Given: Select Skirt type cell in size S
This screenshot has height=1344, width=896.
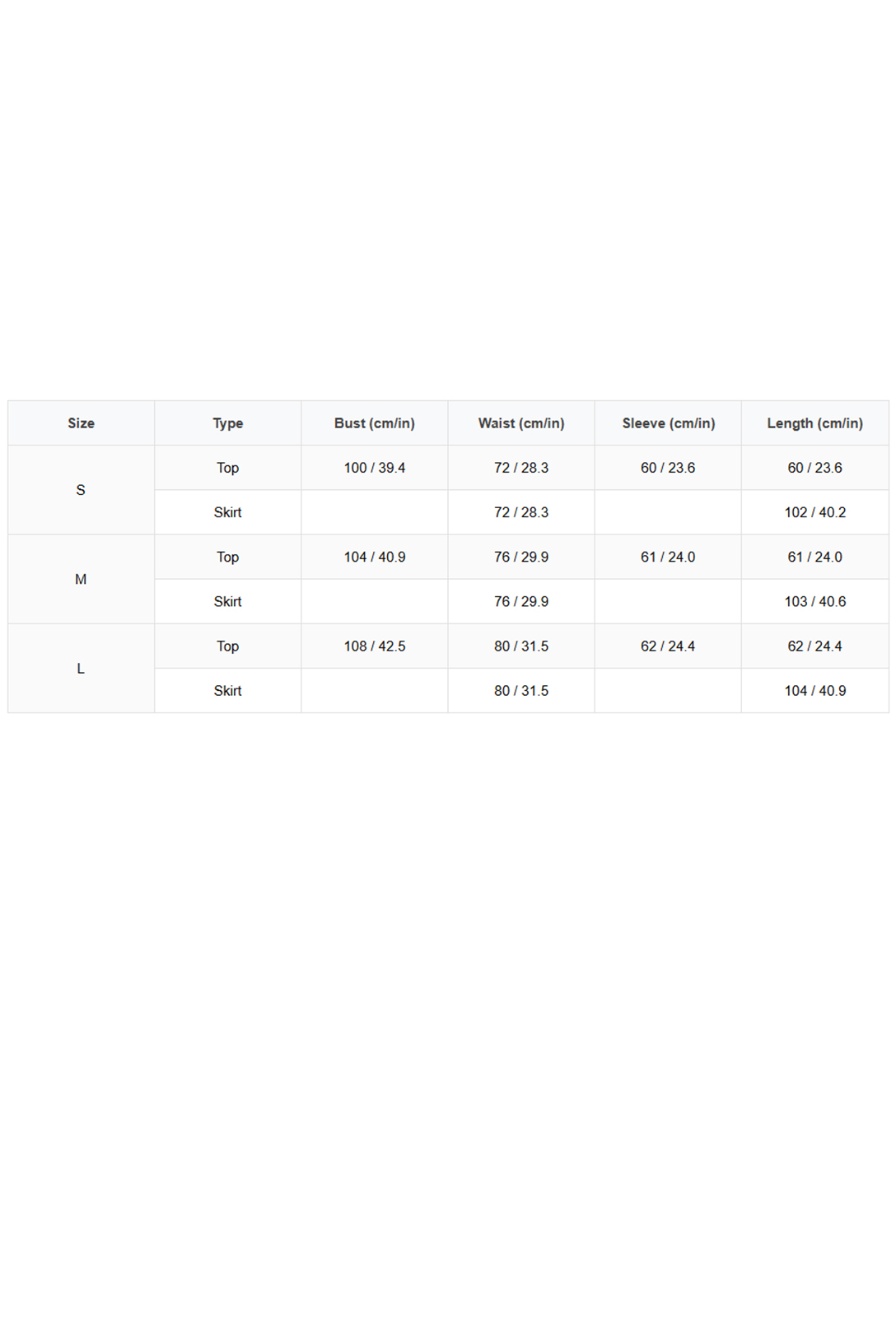Looking at the screenshot, I should click(x=228, y=512).
